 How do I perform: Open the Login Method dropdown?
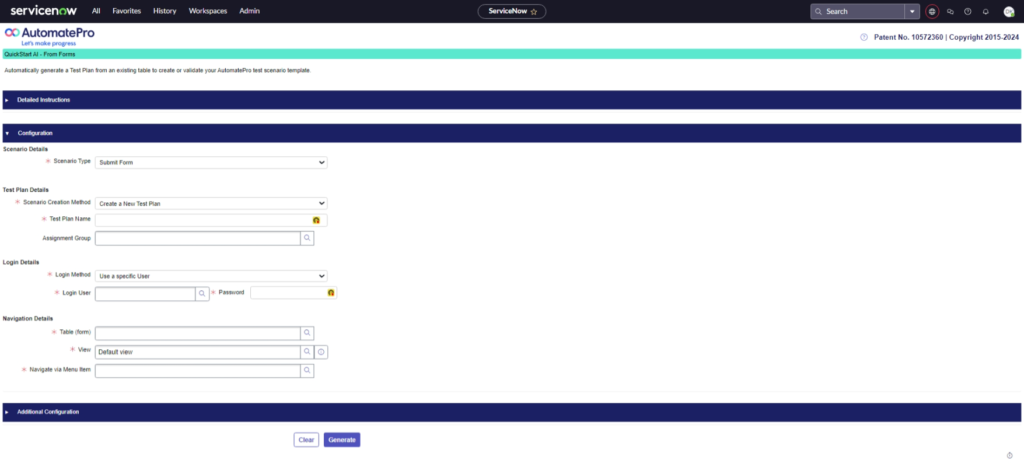(x=211, y=276)
